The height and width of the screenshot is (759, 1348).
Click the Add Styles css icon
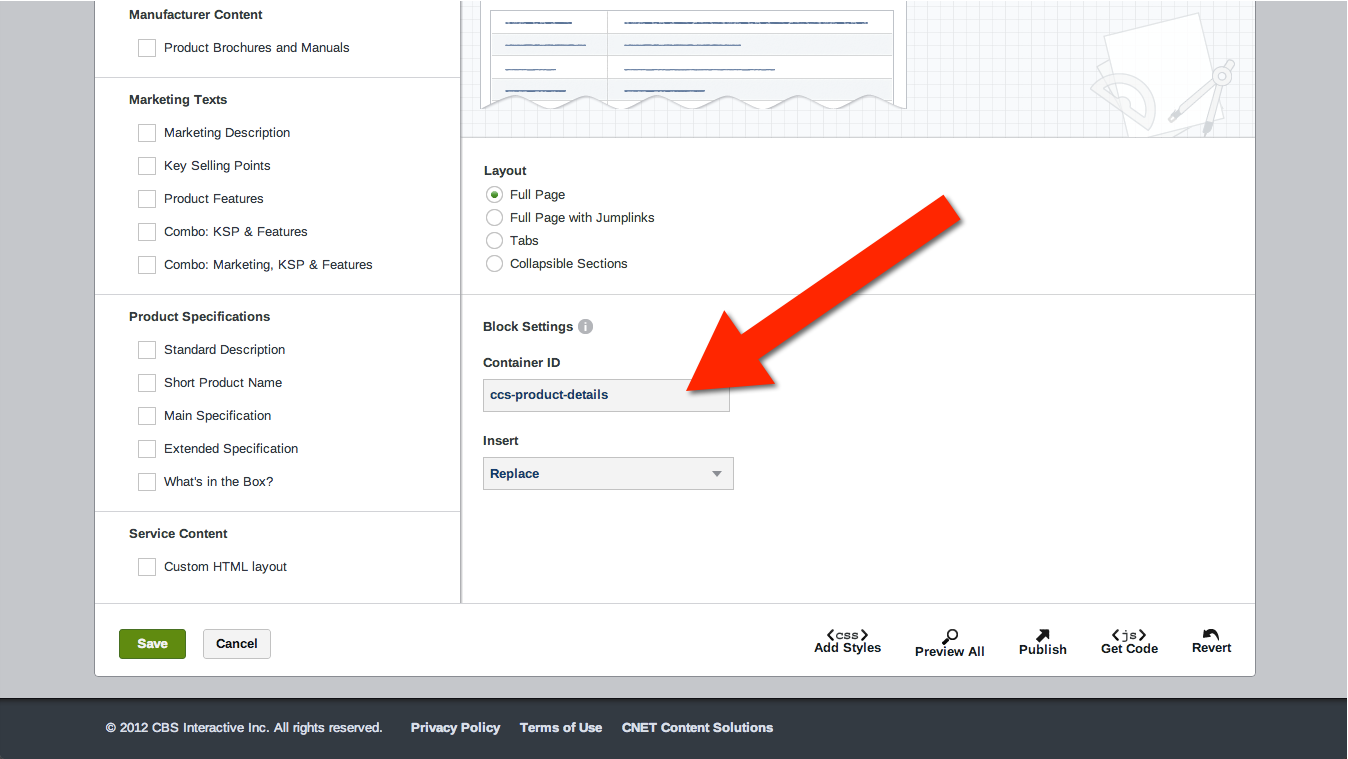847,635
